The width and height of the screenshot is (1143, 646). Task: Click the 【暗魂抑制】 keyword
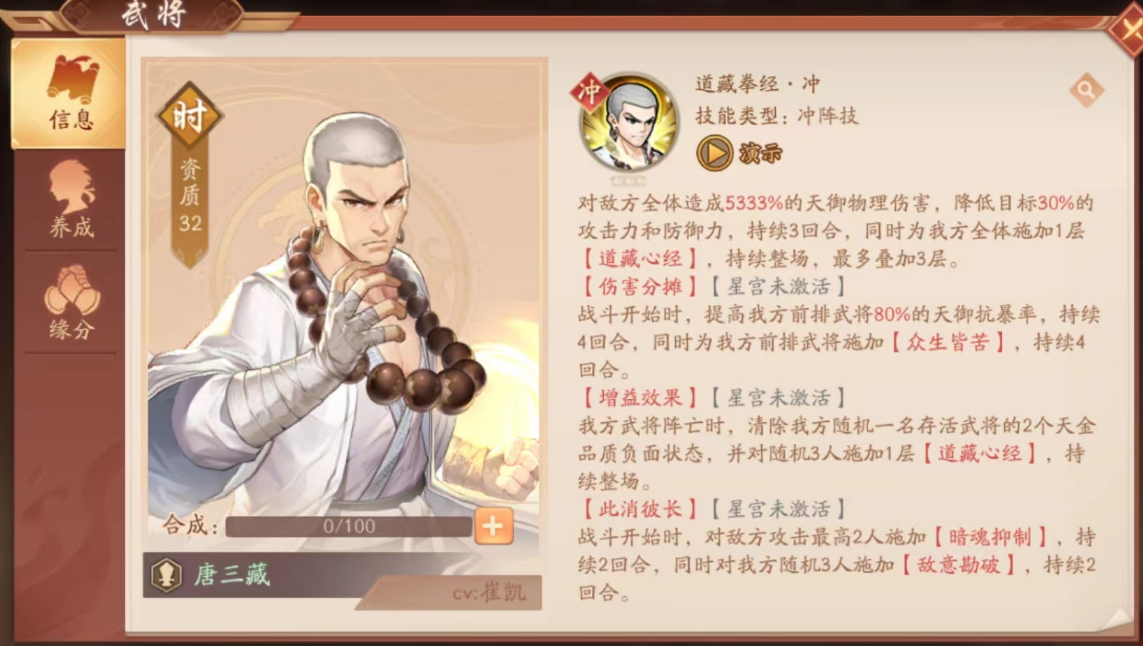point(990,537)
